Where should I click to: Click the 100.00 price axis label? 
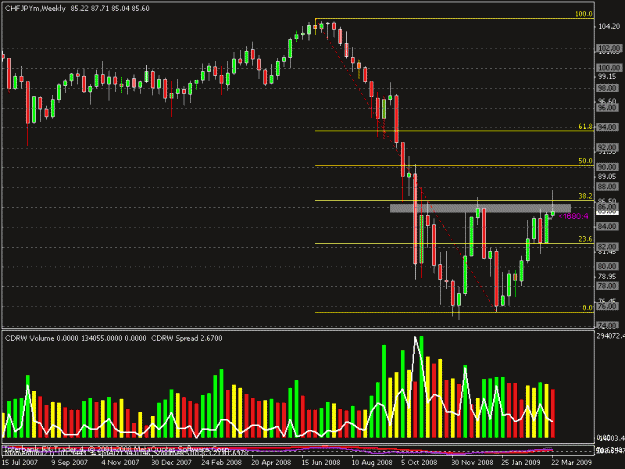(609, 68)
